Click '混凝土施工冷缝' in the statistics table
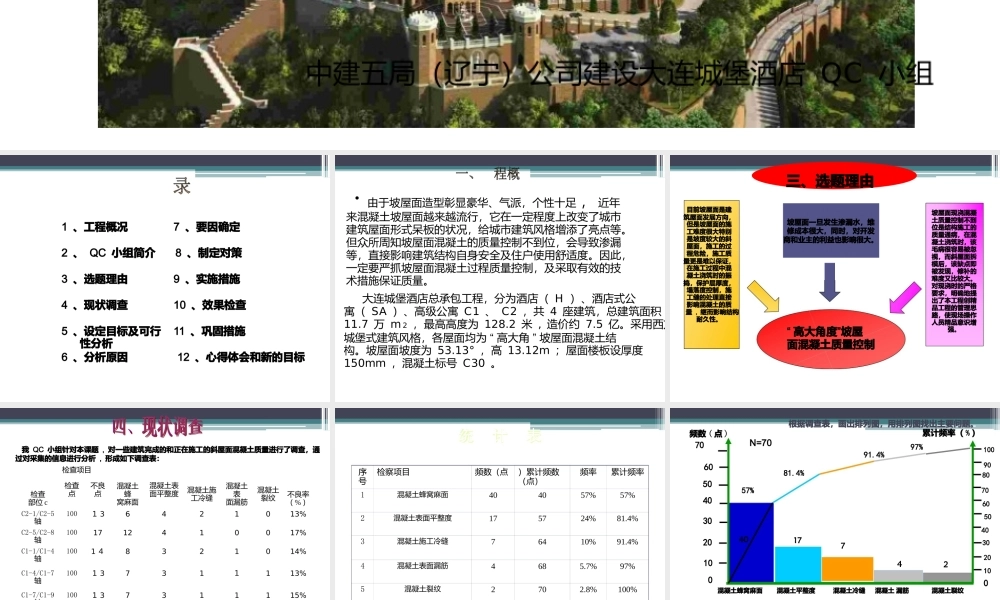 click(x=422, y=541)
